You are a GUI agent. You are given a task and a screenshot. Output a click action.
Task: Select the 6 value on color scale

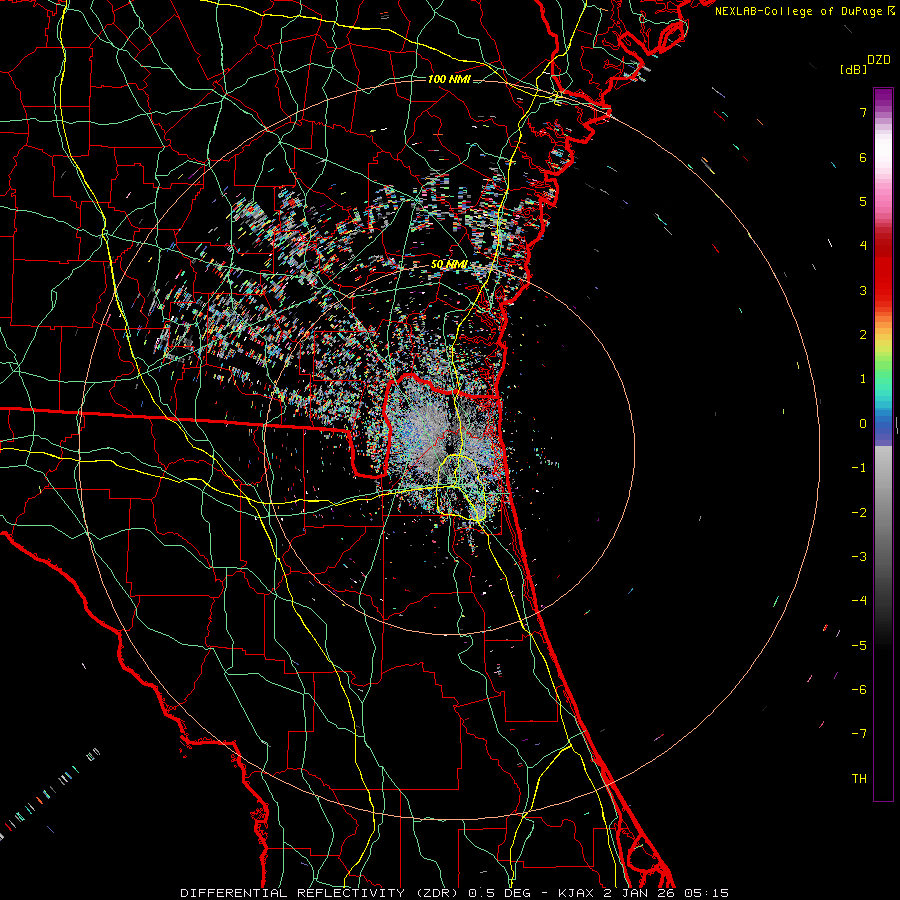pos(863,157)
